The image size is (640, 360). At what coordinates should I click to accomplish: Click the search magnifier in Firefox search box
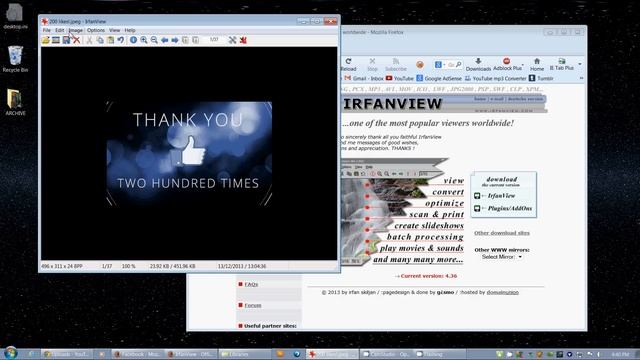pos(459,64)
